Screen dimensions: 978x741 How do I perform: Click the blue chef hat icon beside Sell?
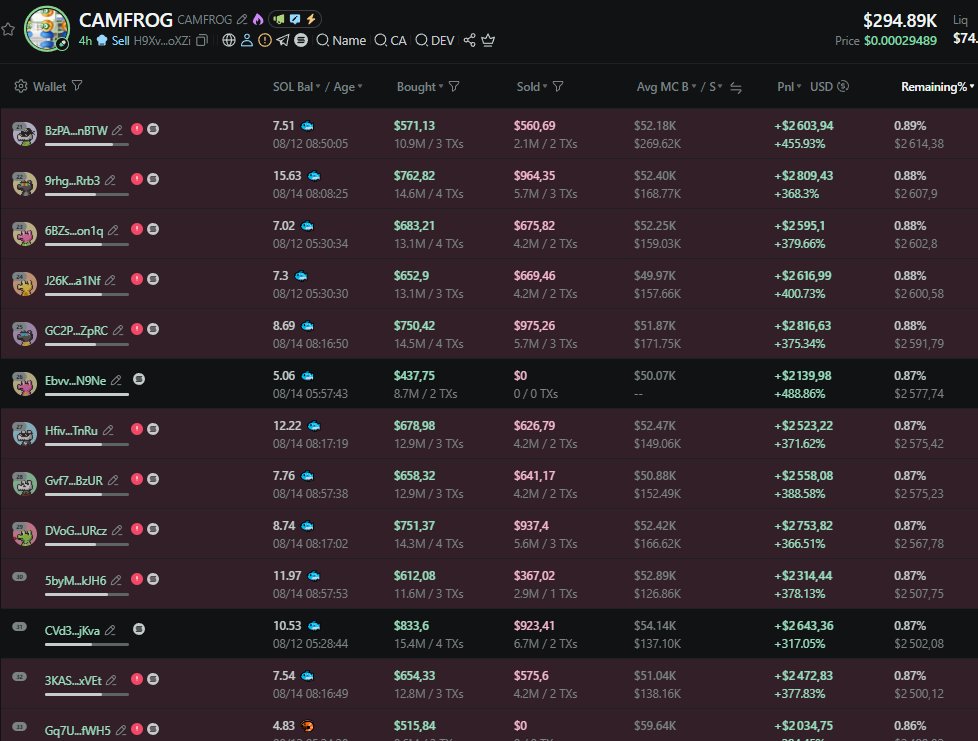(x=102, y=41)
